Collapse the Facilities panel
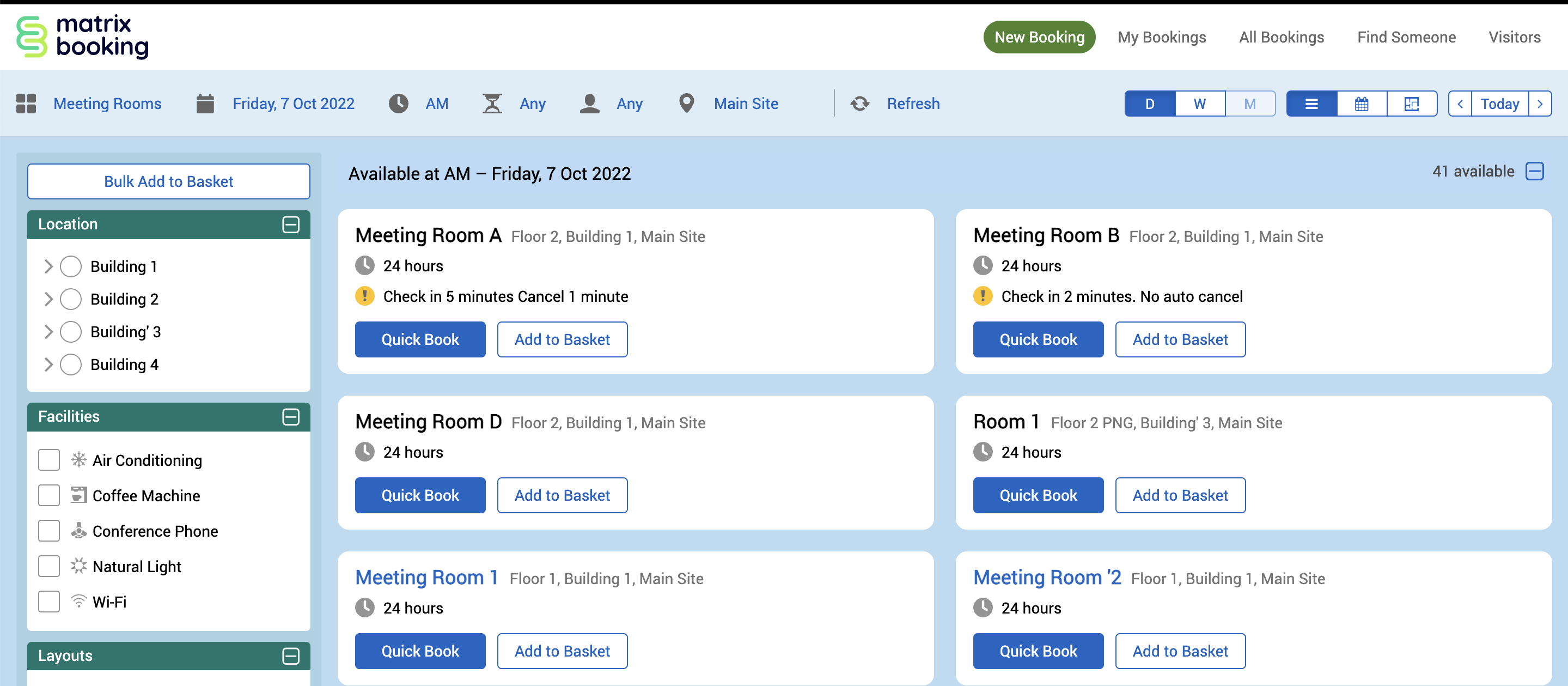The height and width of the screenshot is (686, 1568). (x=291, y=417)
